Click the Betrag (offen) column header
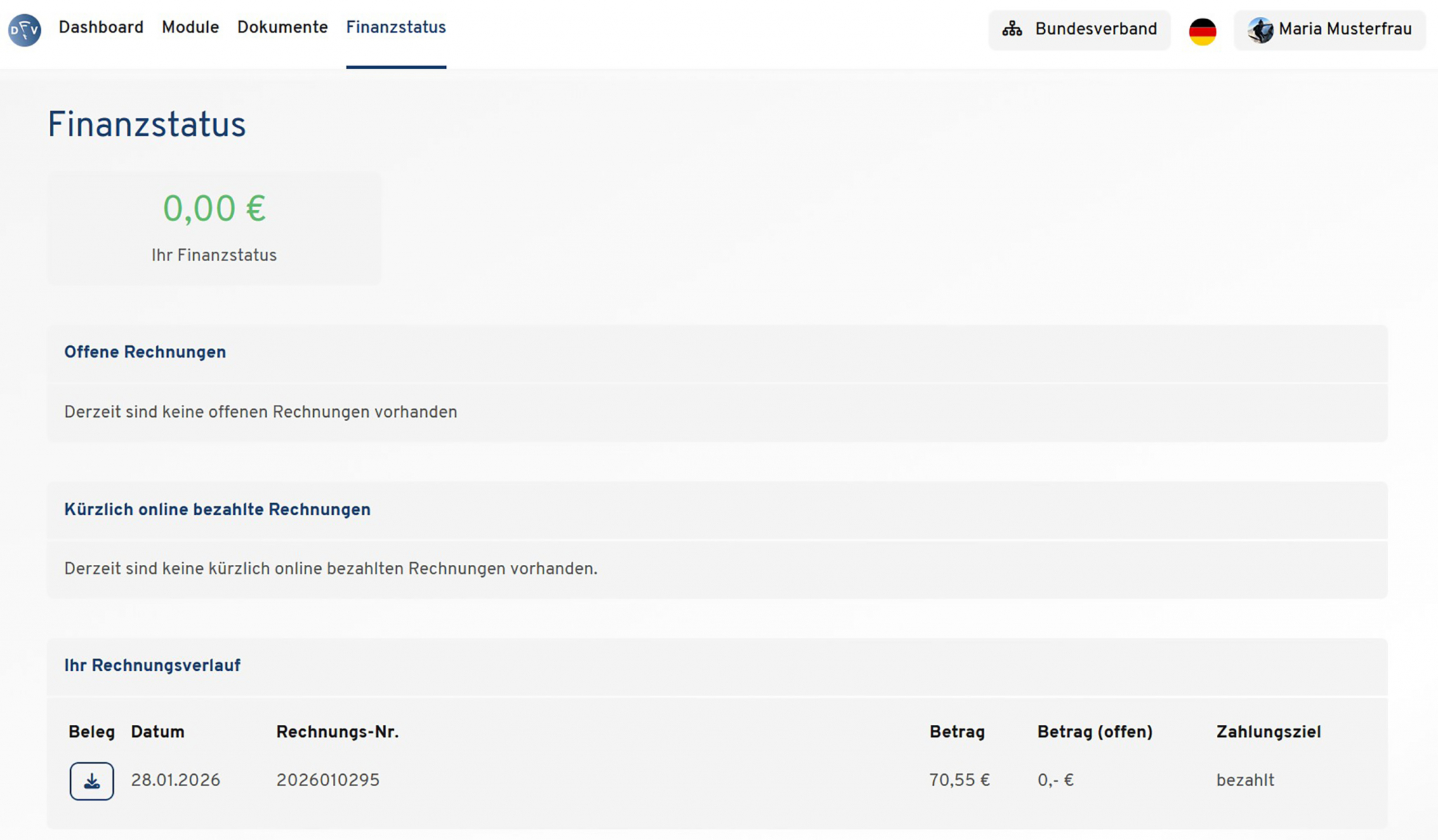This screenshot has width=1438, height=840. (1095, 732)
